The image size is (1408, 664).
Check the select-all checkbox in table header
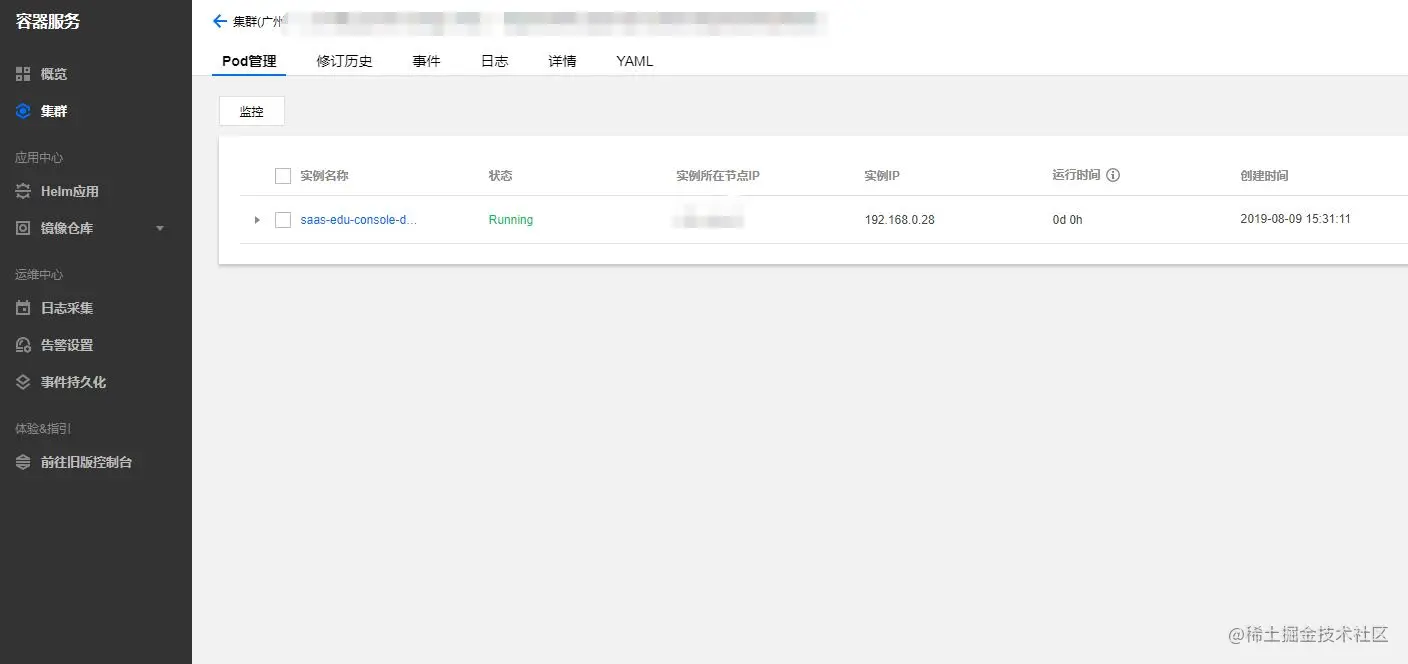click(283, 175)
